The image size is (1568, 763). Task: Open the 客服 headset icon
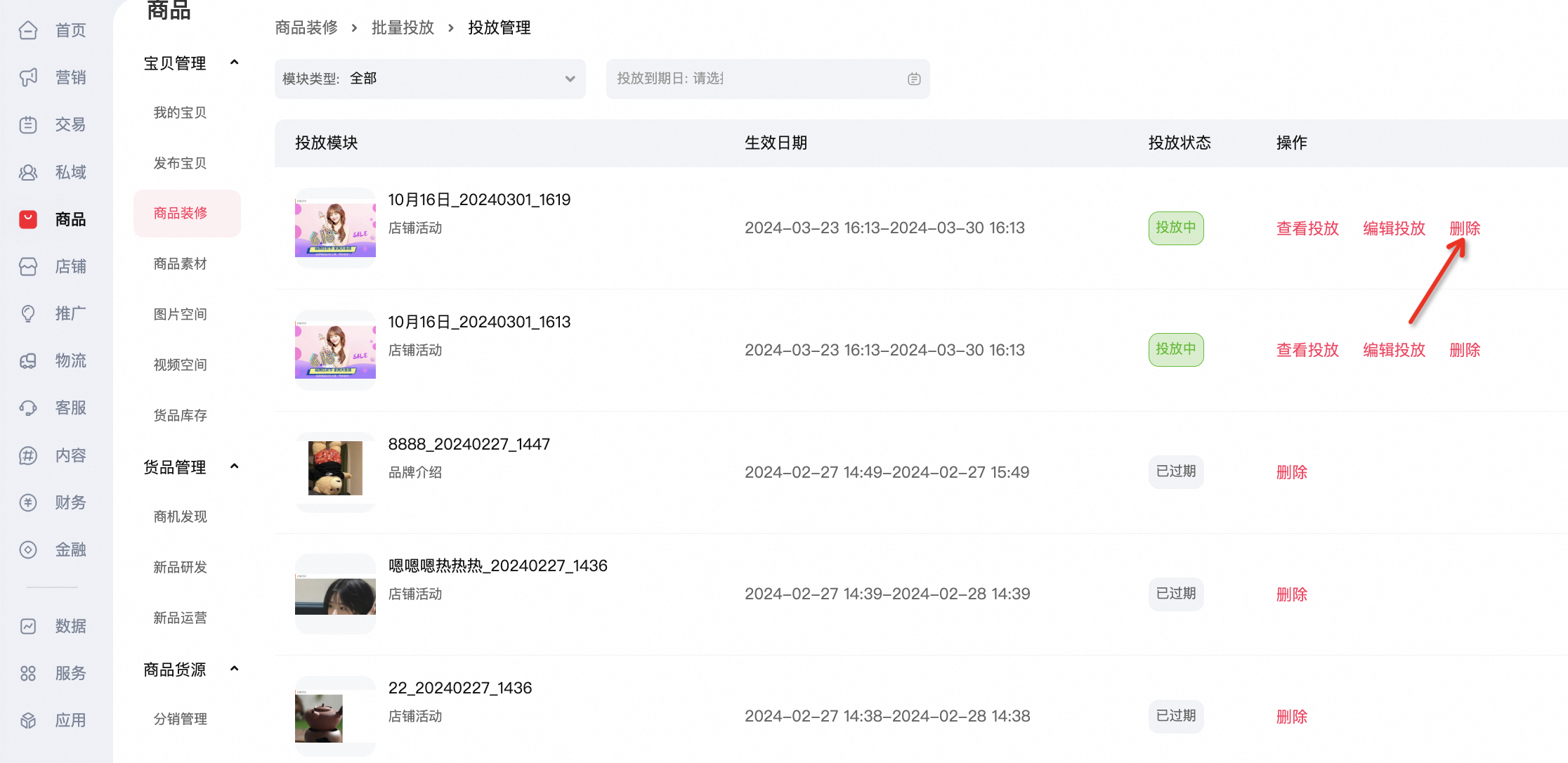[x=28, y=407]
